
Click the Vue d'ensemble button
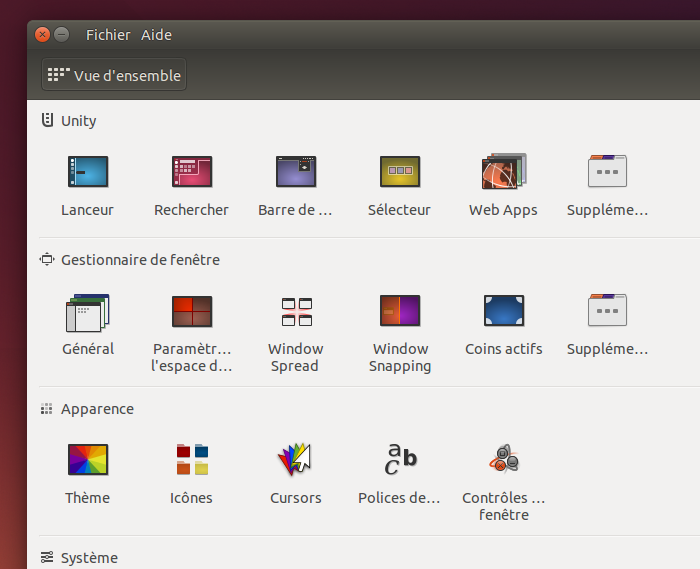click(x=114, y=76)
